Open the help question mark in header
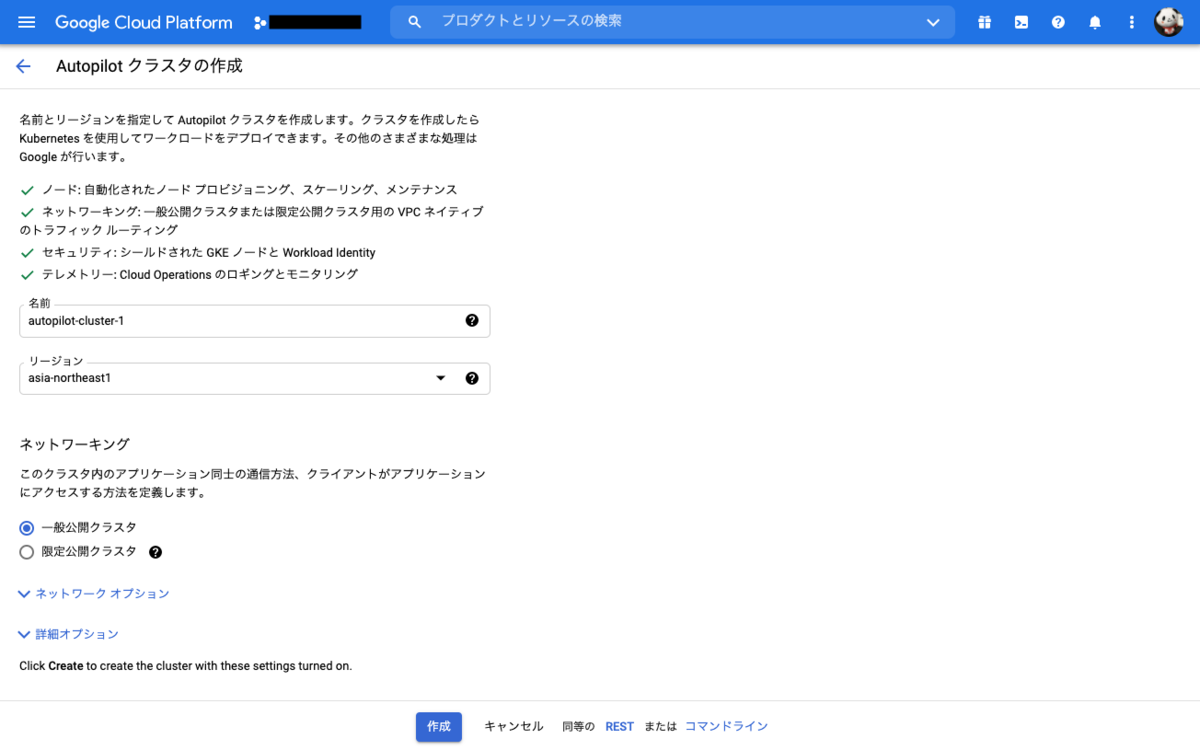This screenshot has width=1200, height=750. (x=1058, y=22)
